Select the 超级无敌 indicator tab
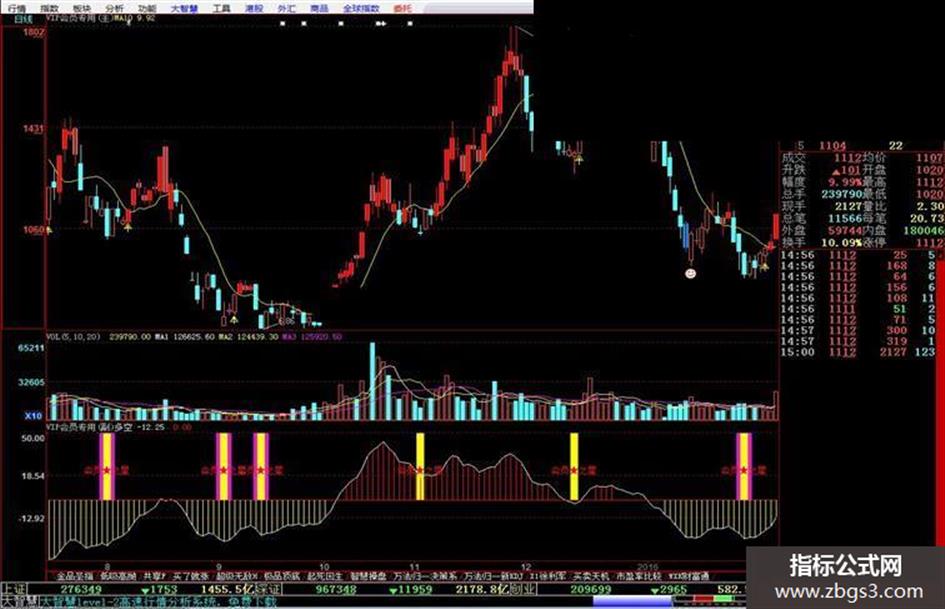945x609 pixels. coord(237,576)
